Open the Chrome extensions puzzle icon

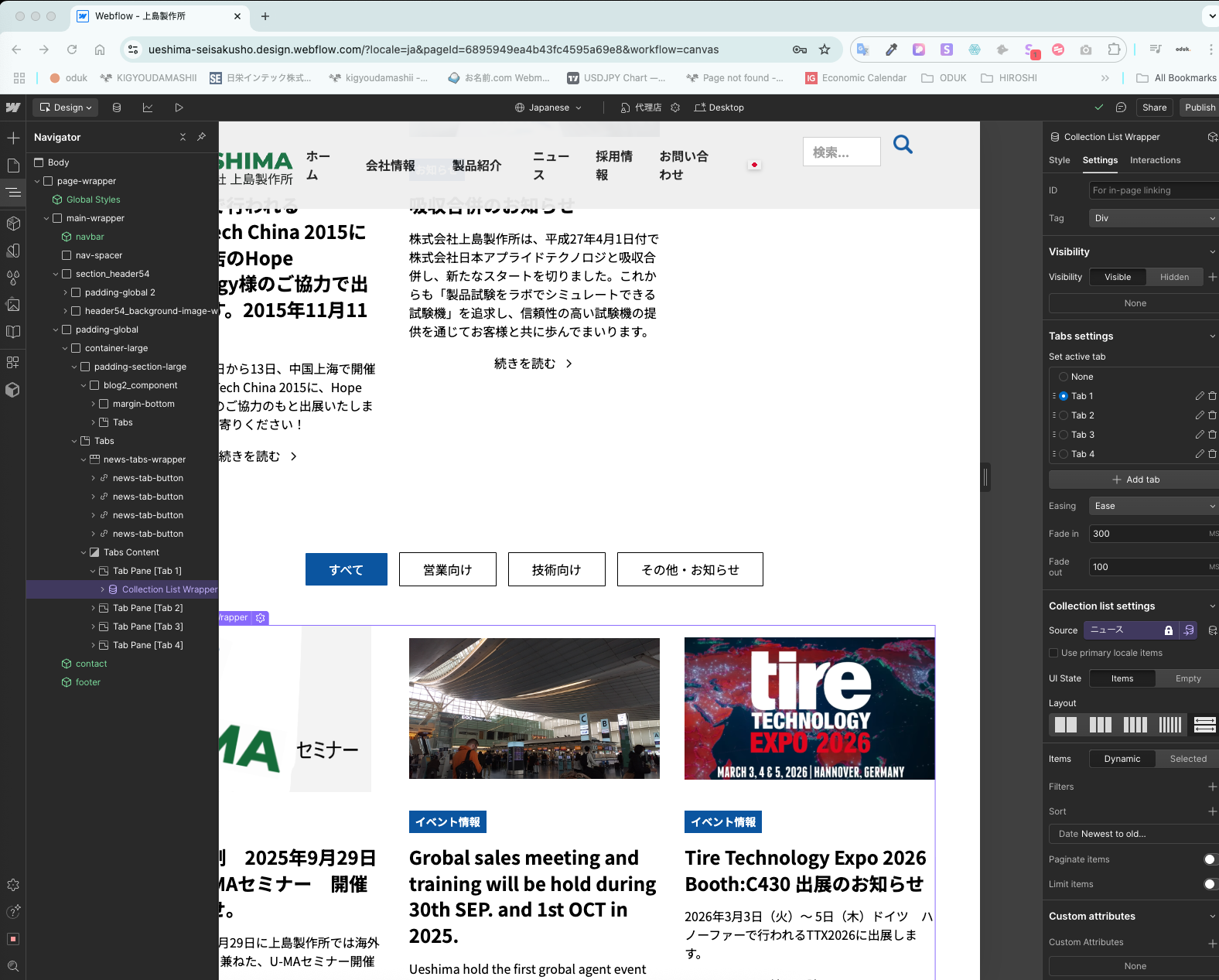(x=1114, y=50)
